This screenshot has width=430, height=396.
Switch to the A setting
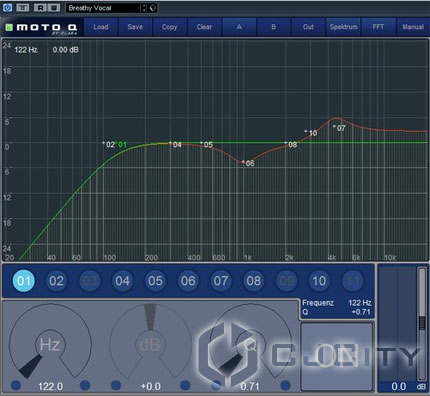[239, 27]
